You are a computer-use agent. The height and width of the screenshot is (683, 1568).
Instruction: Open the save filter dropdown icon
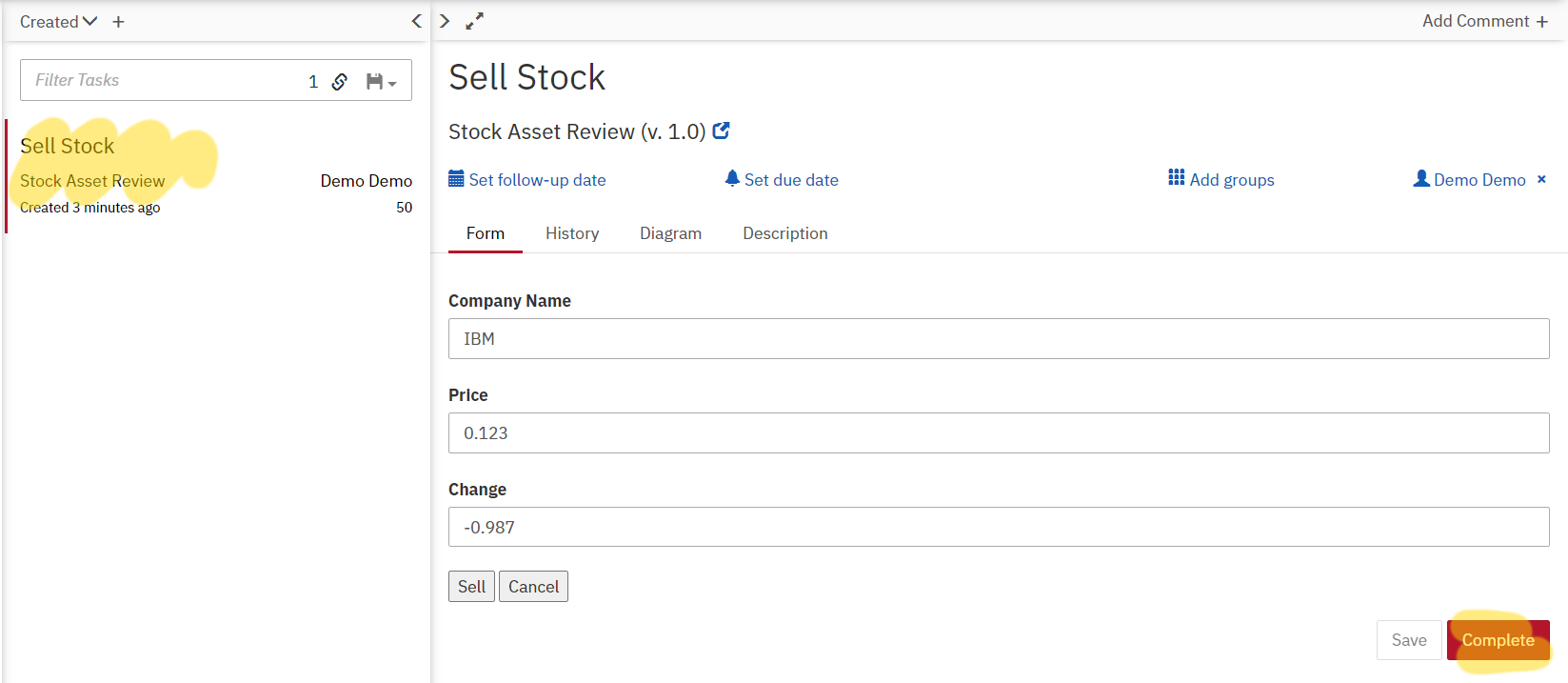381,82
